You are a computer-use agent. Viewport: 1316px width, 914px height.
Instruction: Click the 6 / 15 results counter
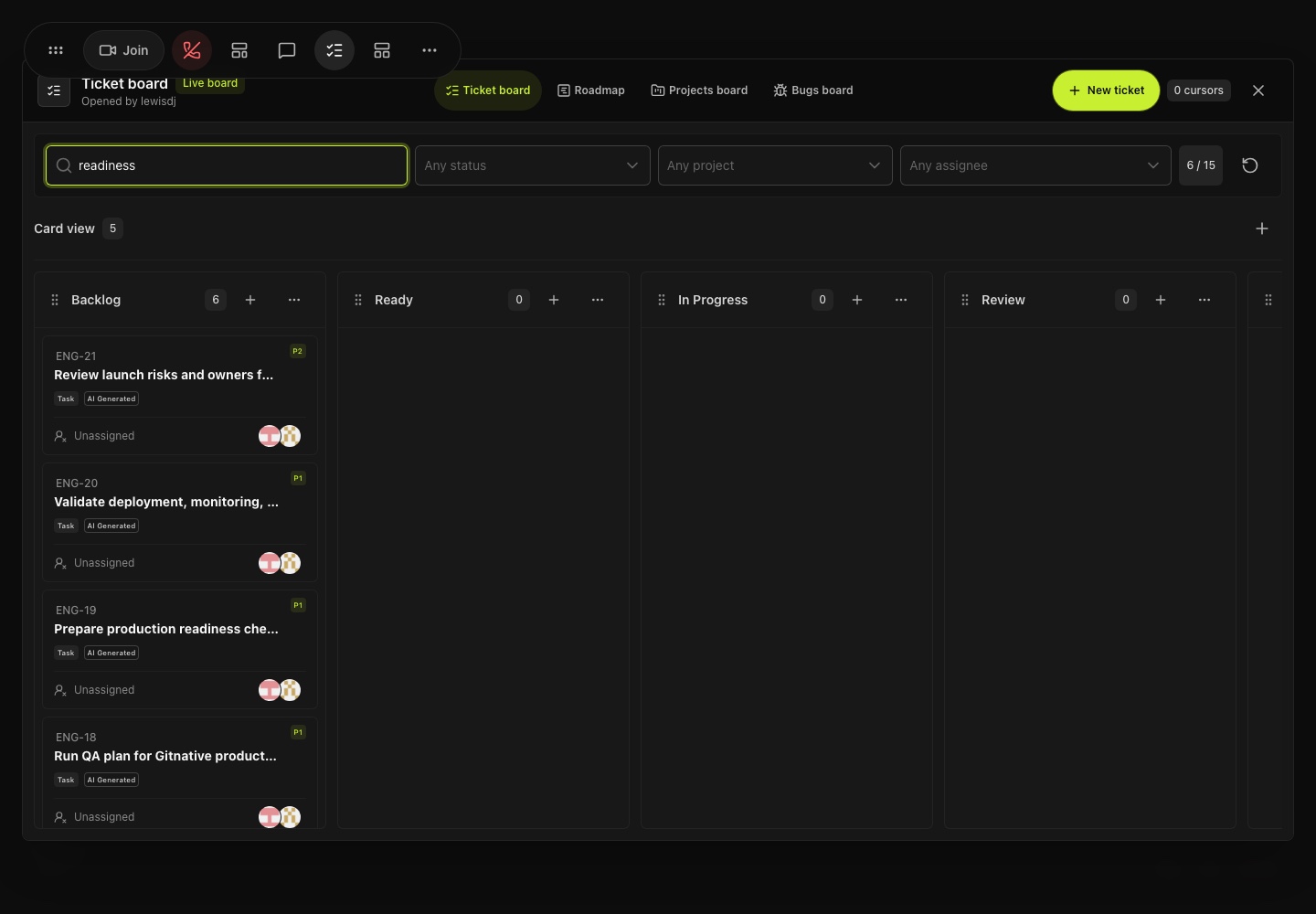pos(1201,165)
